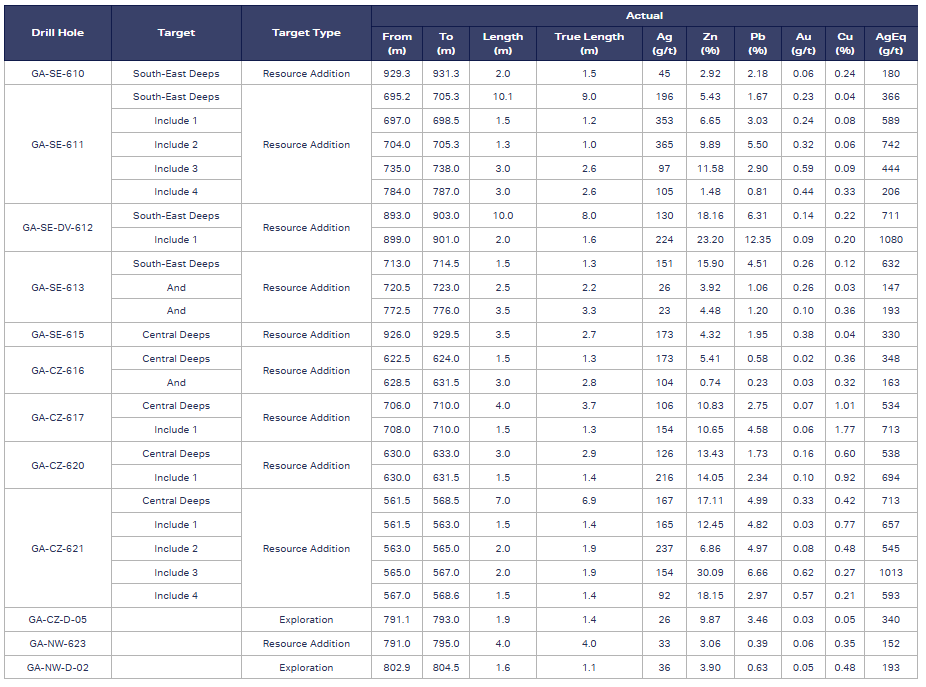Select the GA-CZ-617 drill hole cell
The width and height of the screenshot is (926, 687).
click(x=57, y=418)
